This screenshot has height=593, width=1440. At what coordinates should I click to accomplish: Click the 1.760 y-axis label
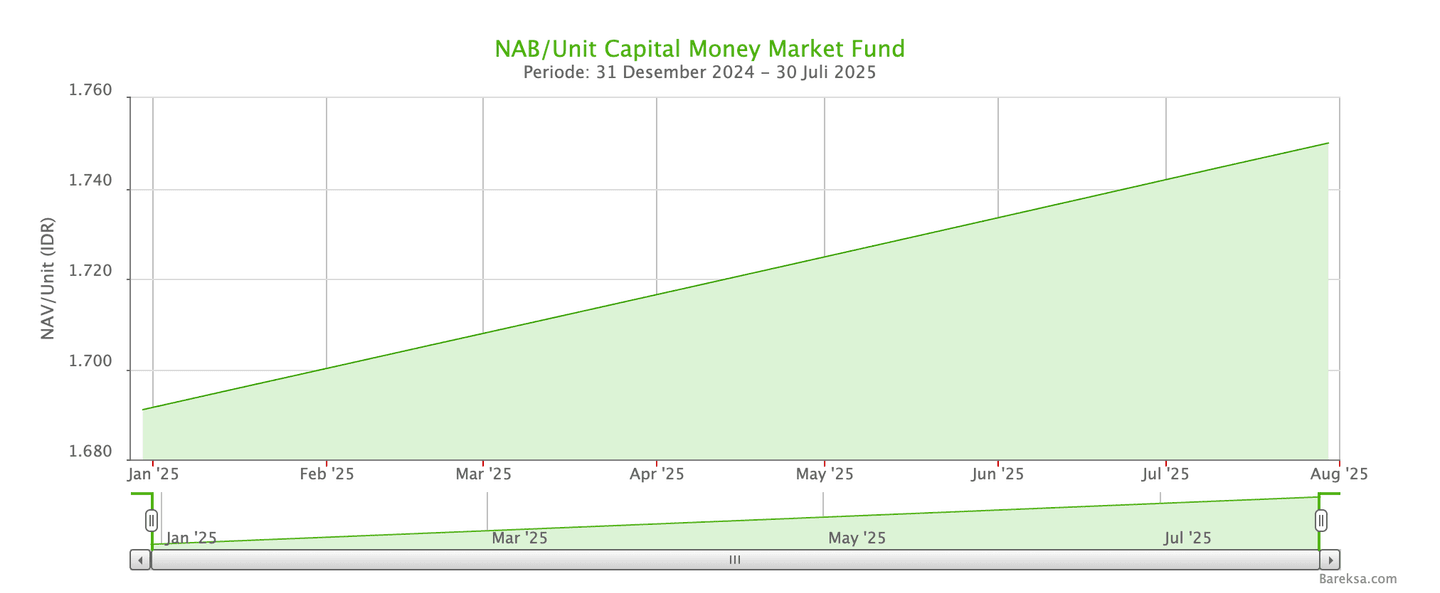pos(90,92)
